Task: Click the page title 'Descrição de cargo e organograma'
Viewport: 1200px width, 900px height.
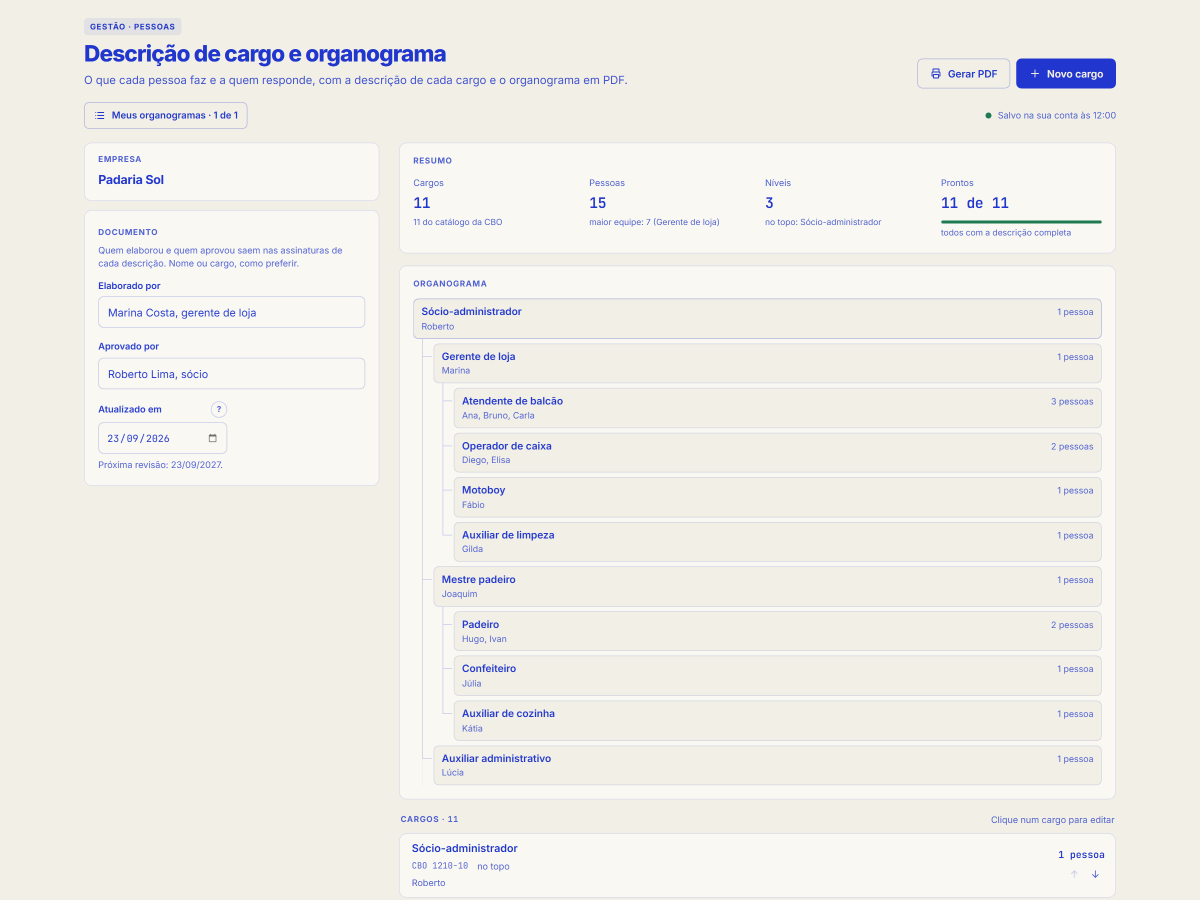Action: coord(265,54)
